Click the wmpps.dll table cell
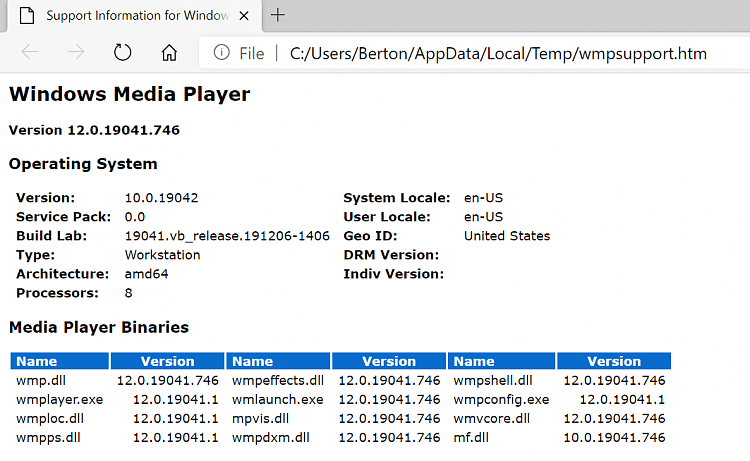 [48, 438]
